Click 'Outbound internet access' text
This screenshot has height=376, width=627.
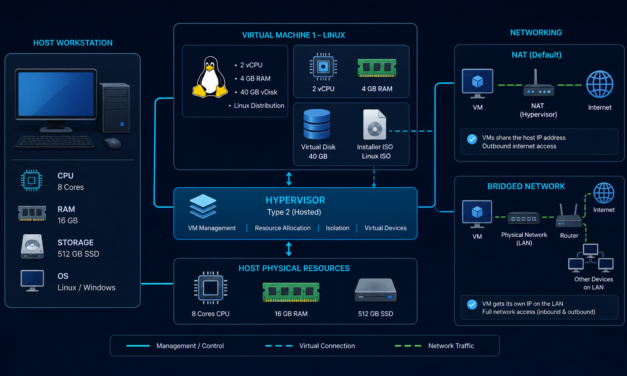pos(519,146)
